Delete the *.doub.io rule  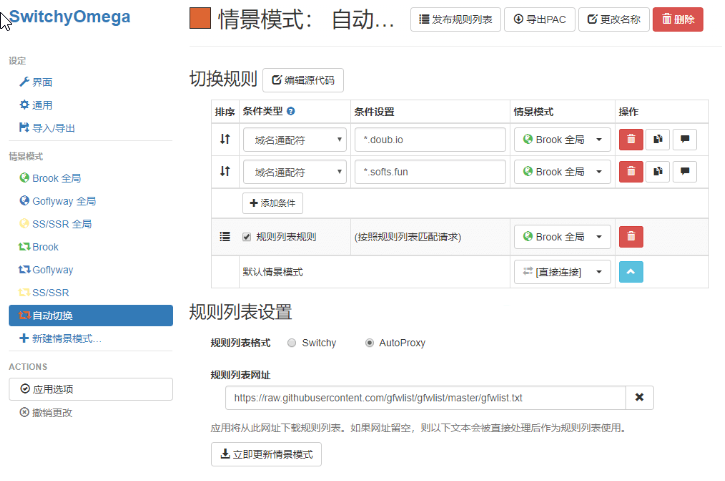click(x=631, y=139)
